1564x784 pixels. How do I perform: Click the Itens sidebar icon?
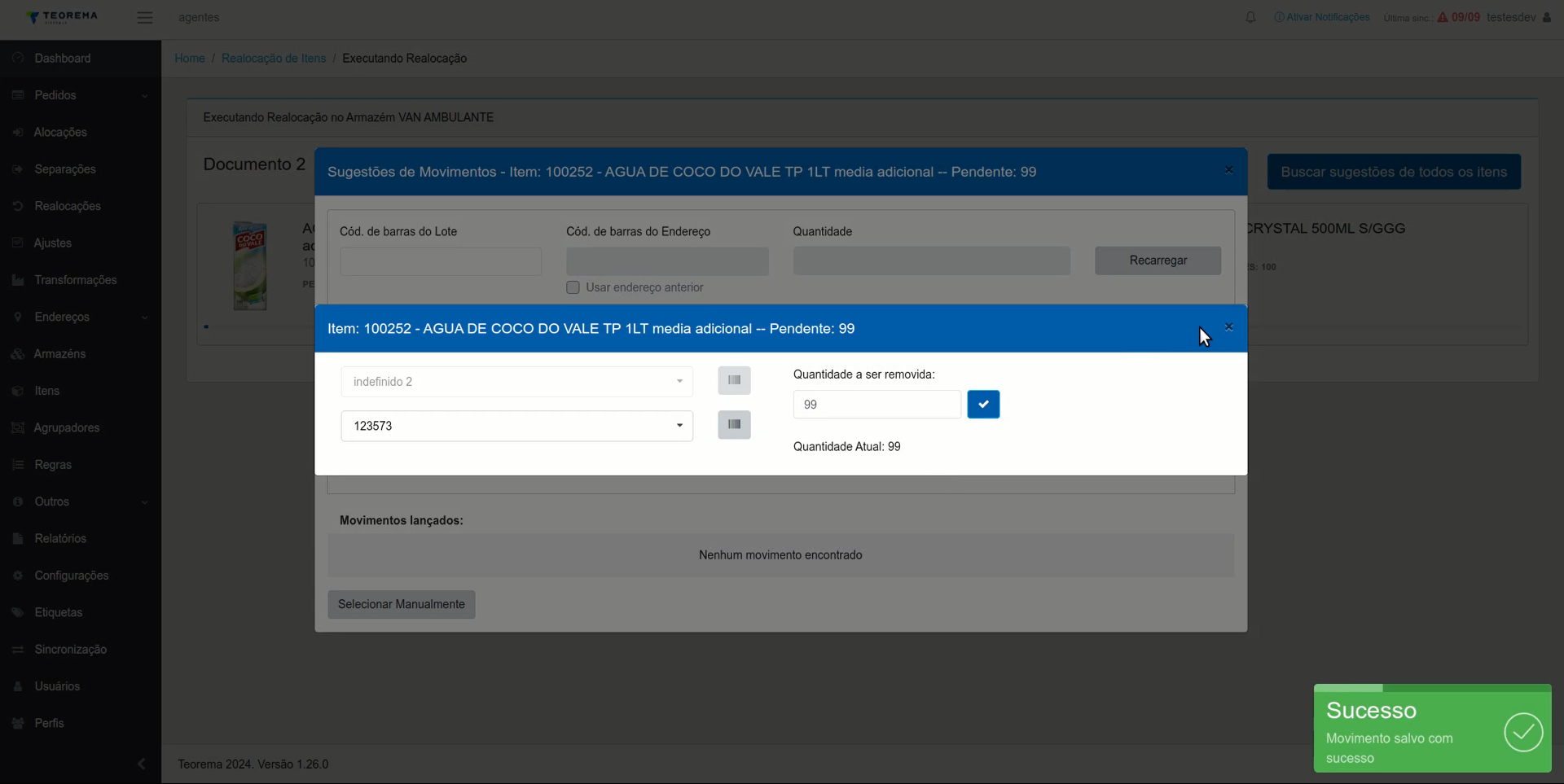(18, 391)
